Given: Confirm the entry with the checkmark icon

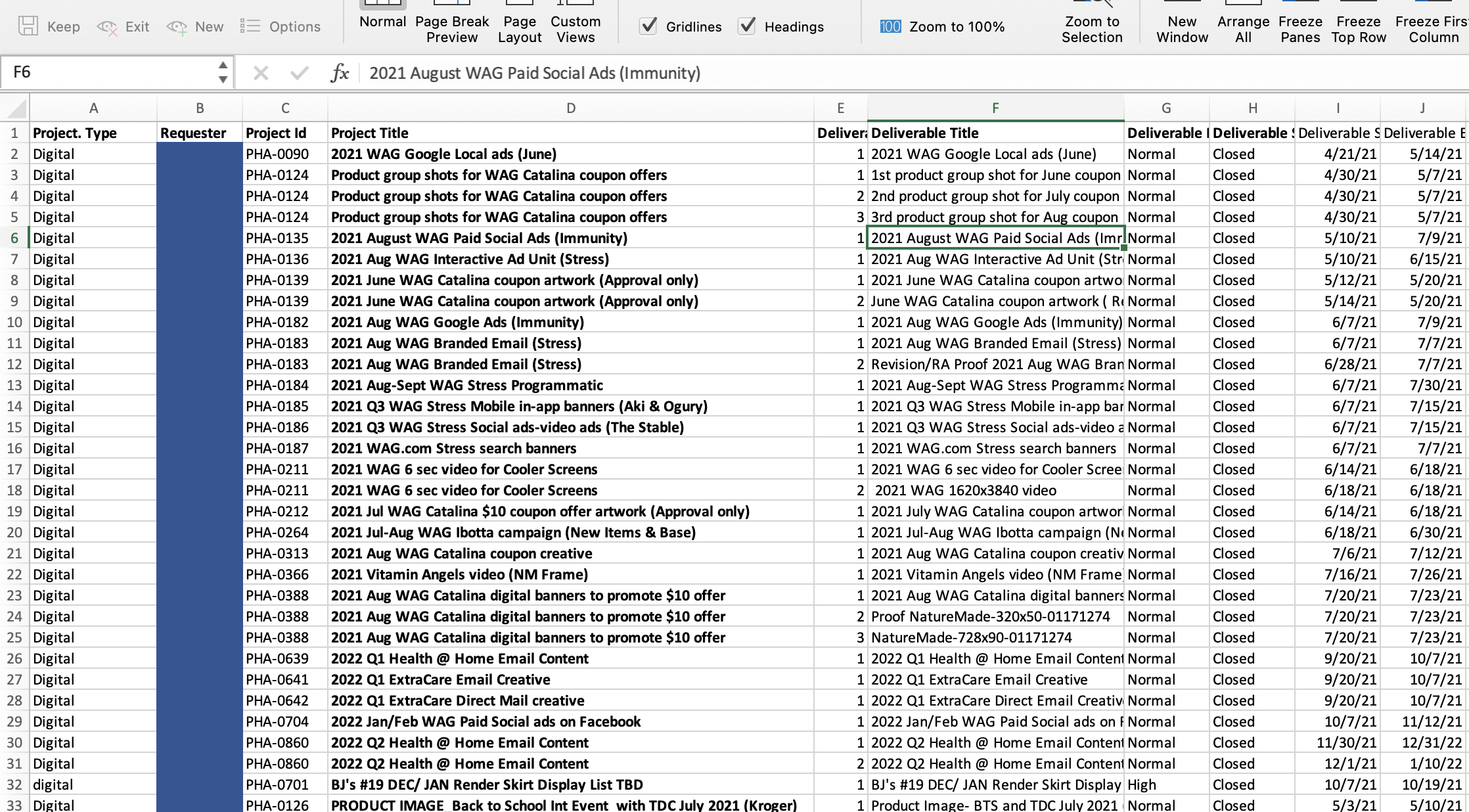Looking at the screenshot, I should pyautogui.click(x=300, y=73).
